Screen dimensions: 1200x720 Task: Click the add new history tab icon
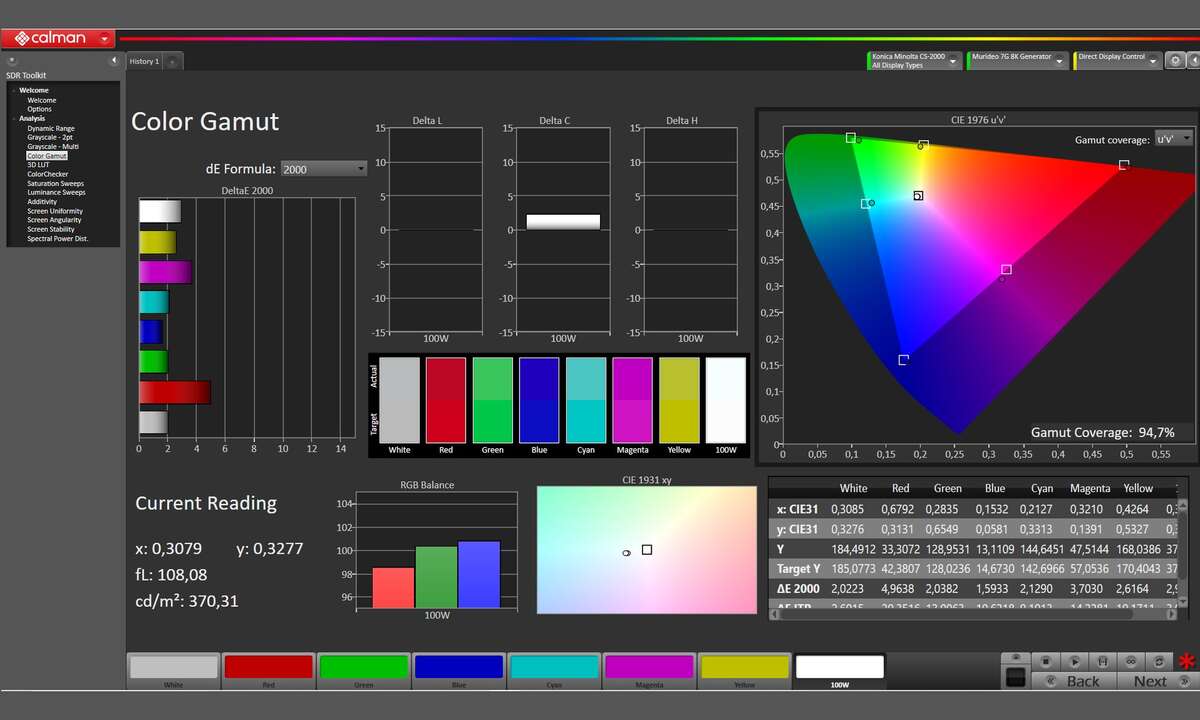click(172, 62)
